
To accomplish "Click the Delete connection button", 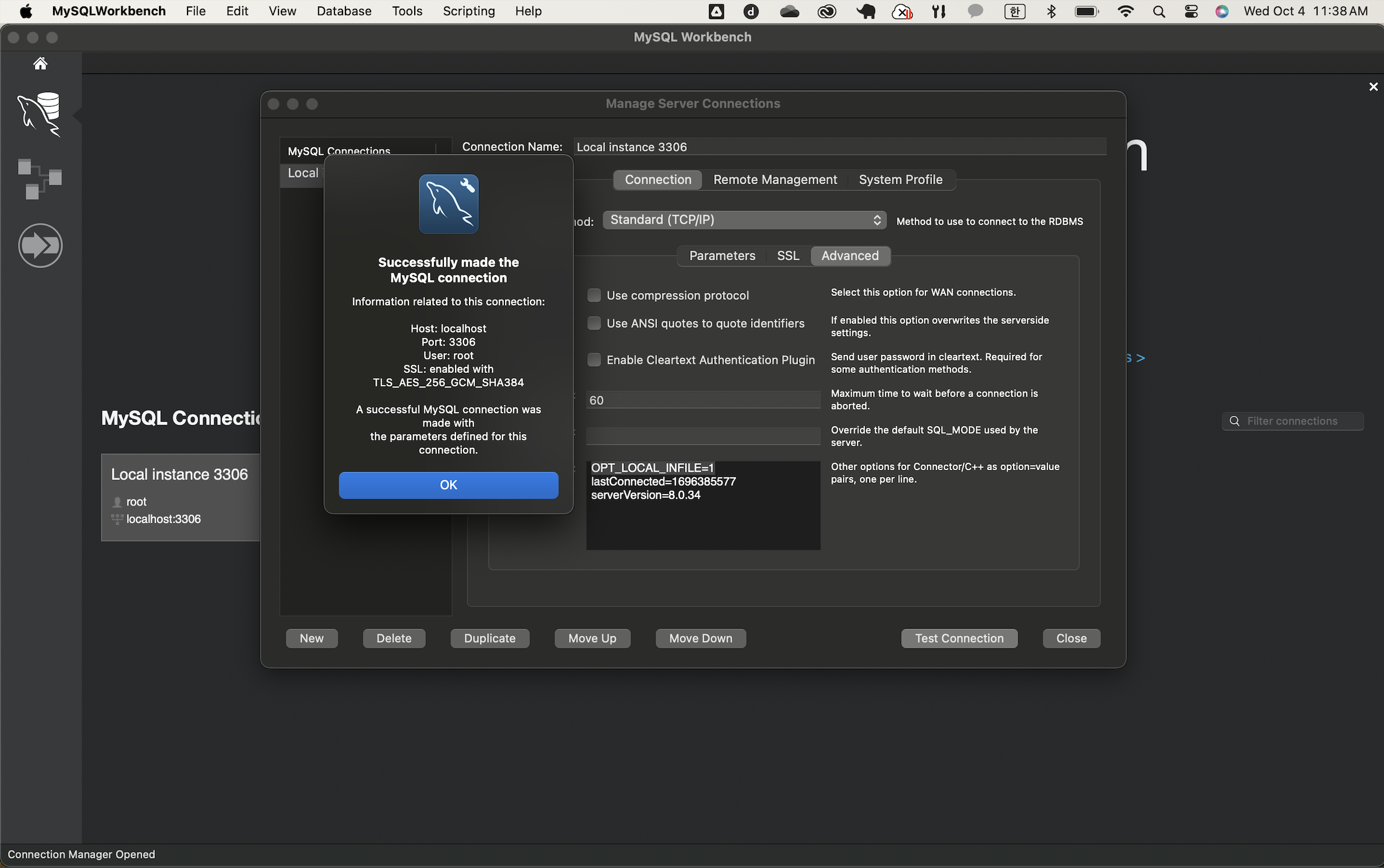I will [394, 638].
